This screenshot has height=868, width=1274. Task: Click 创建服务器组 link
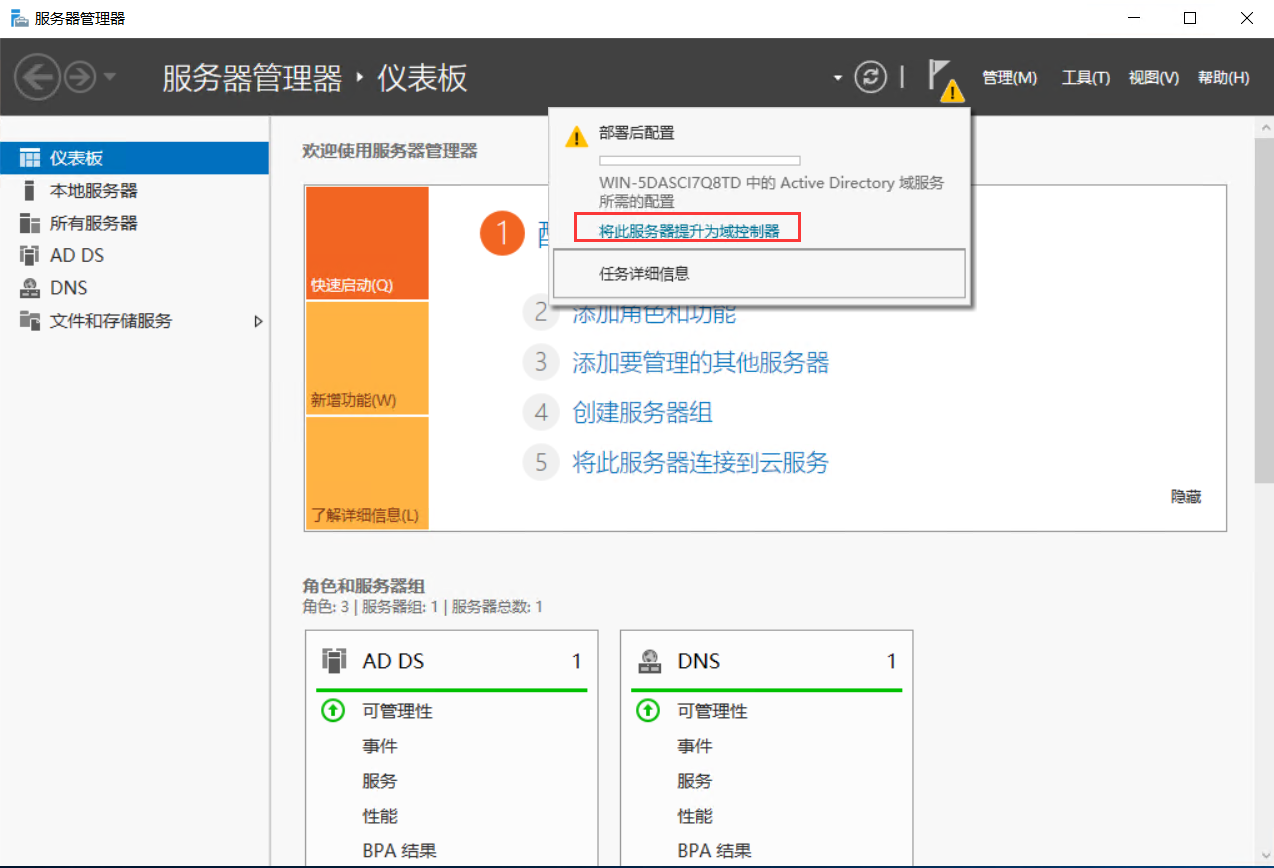[642, 412]
